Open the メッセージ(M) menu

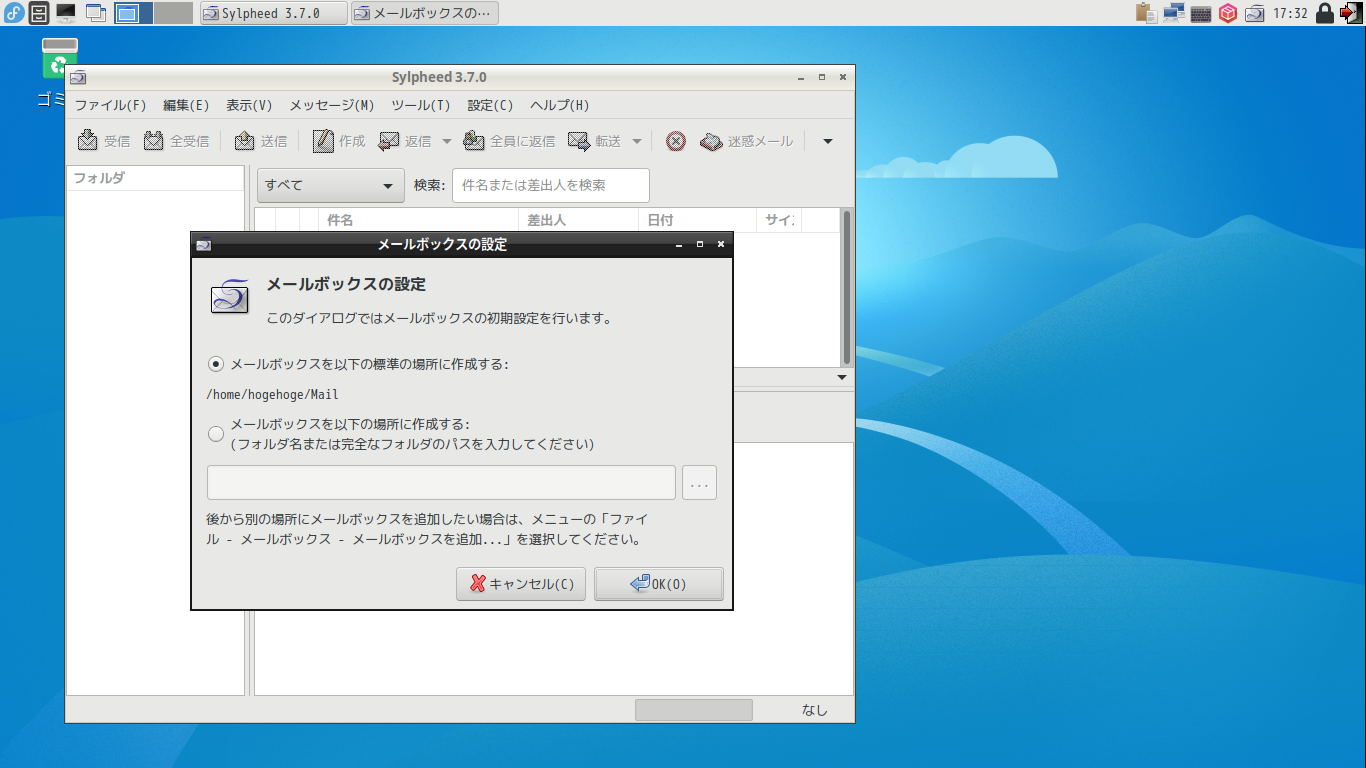click(x=332, y=105)
